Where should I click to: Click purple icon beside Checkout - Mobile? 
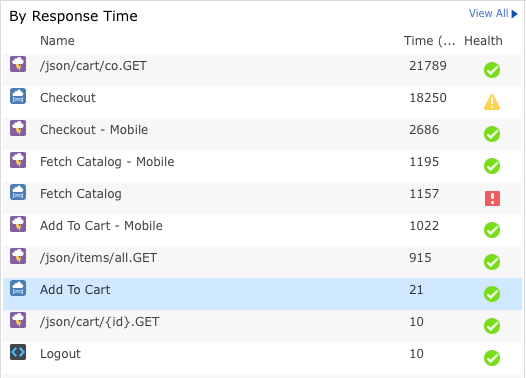[x=18, y=128]
